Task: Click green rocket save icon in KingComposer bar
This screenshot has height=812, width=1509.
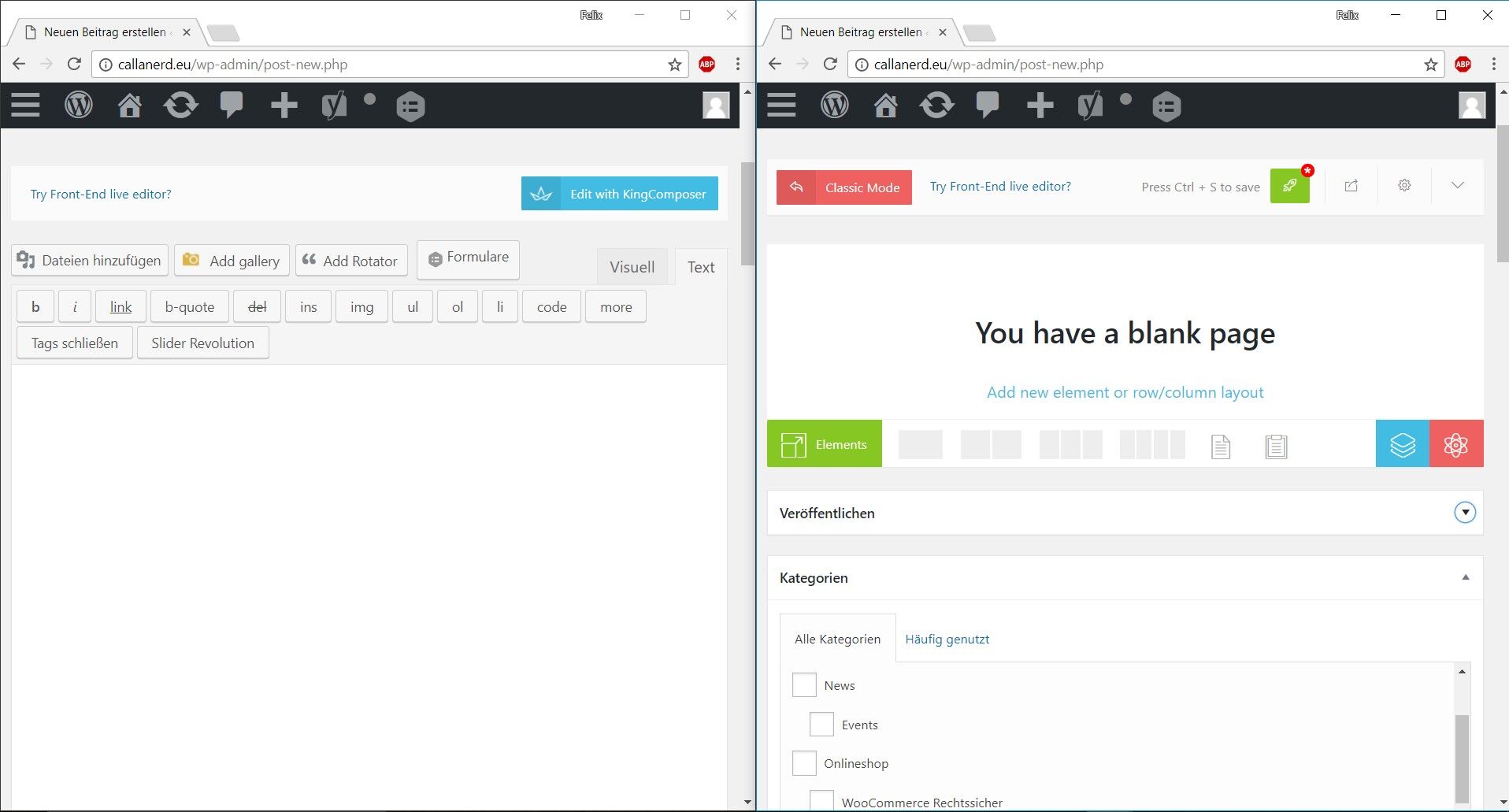Action: tap(1290, 187)
